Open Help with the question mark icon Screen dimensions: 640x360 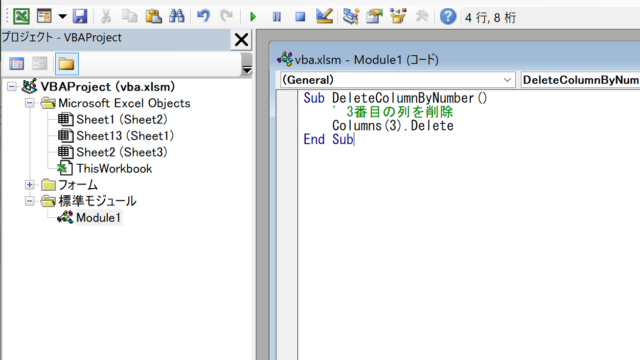[x=448, y=17]
